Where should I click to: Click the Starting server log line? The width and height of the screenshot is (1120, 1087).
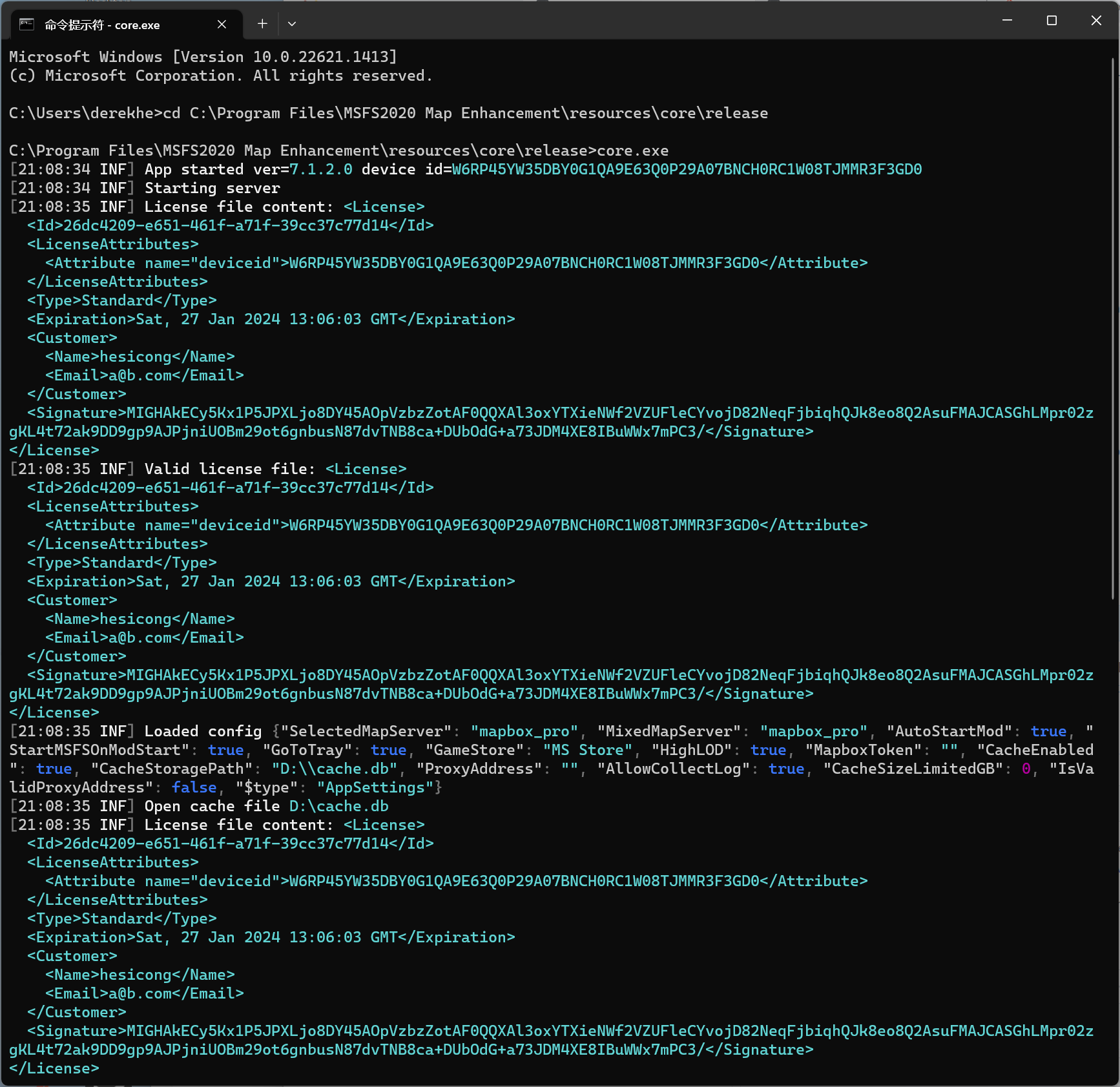coord(212,187)
